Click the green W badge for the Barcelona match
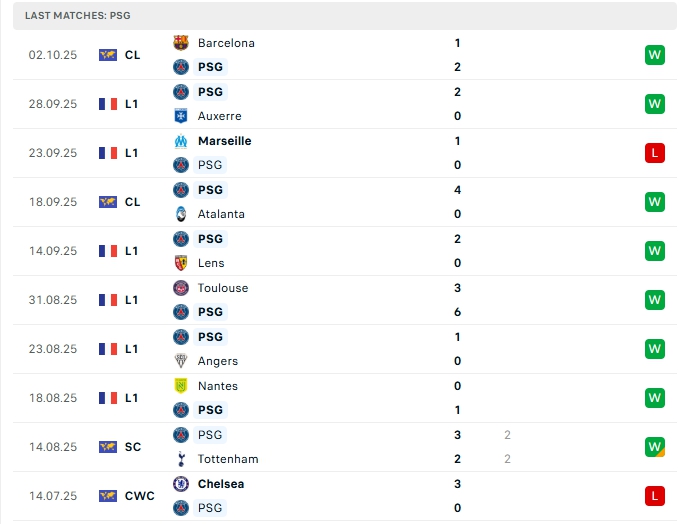The height and width of the screenshot is (524, 681). point(655,55)
